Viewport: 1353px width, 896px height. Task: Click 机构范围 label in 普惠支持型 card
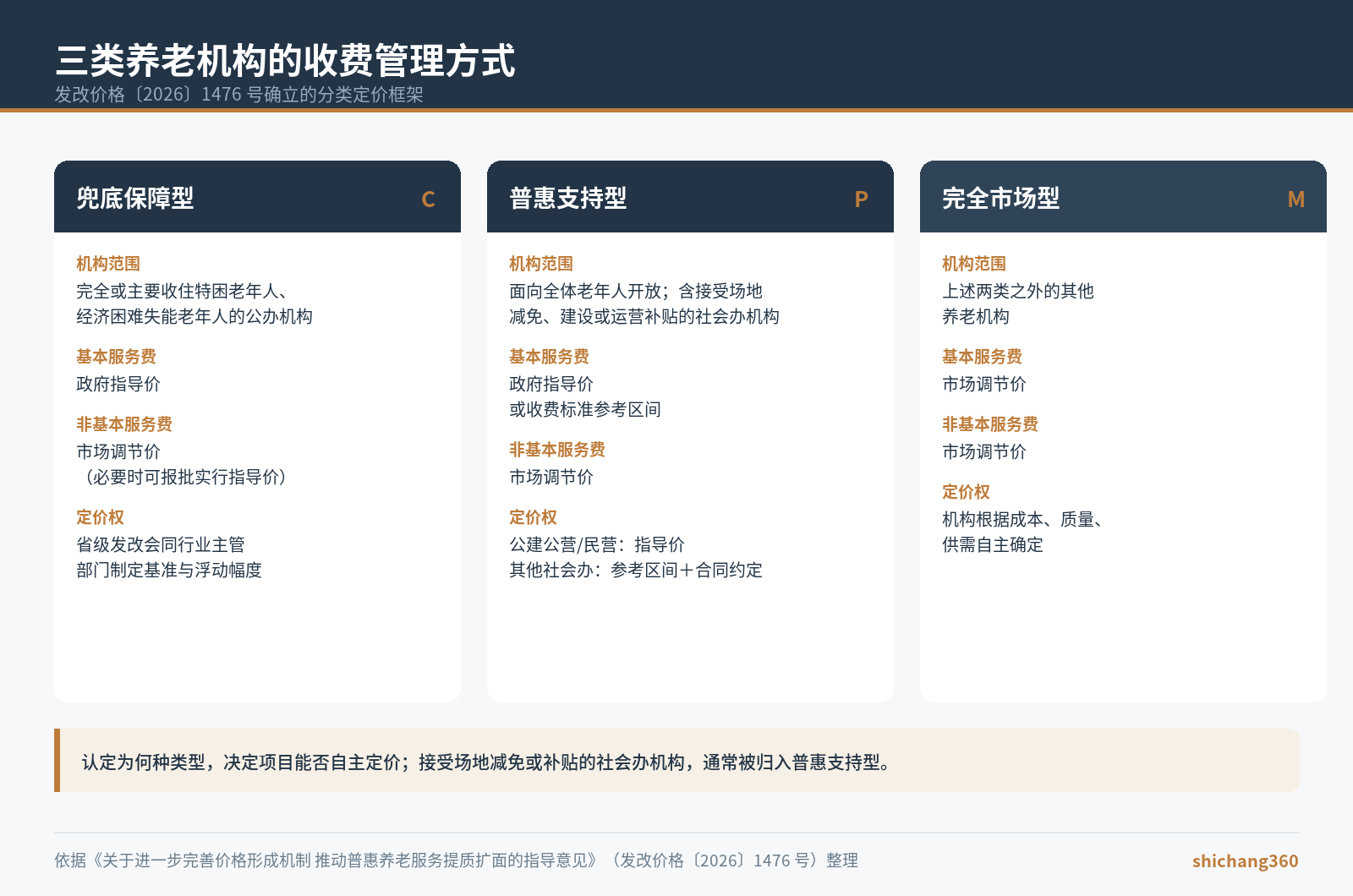pos(541,264)
